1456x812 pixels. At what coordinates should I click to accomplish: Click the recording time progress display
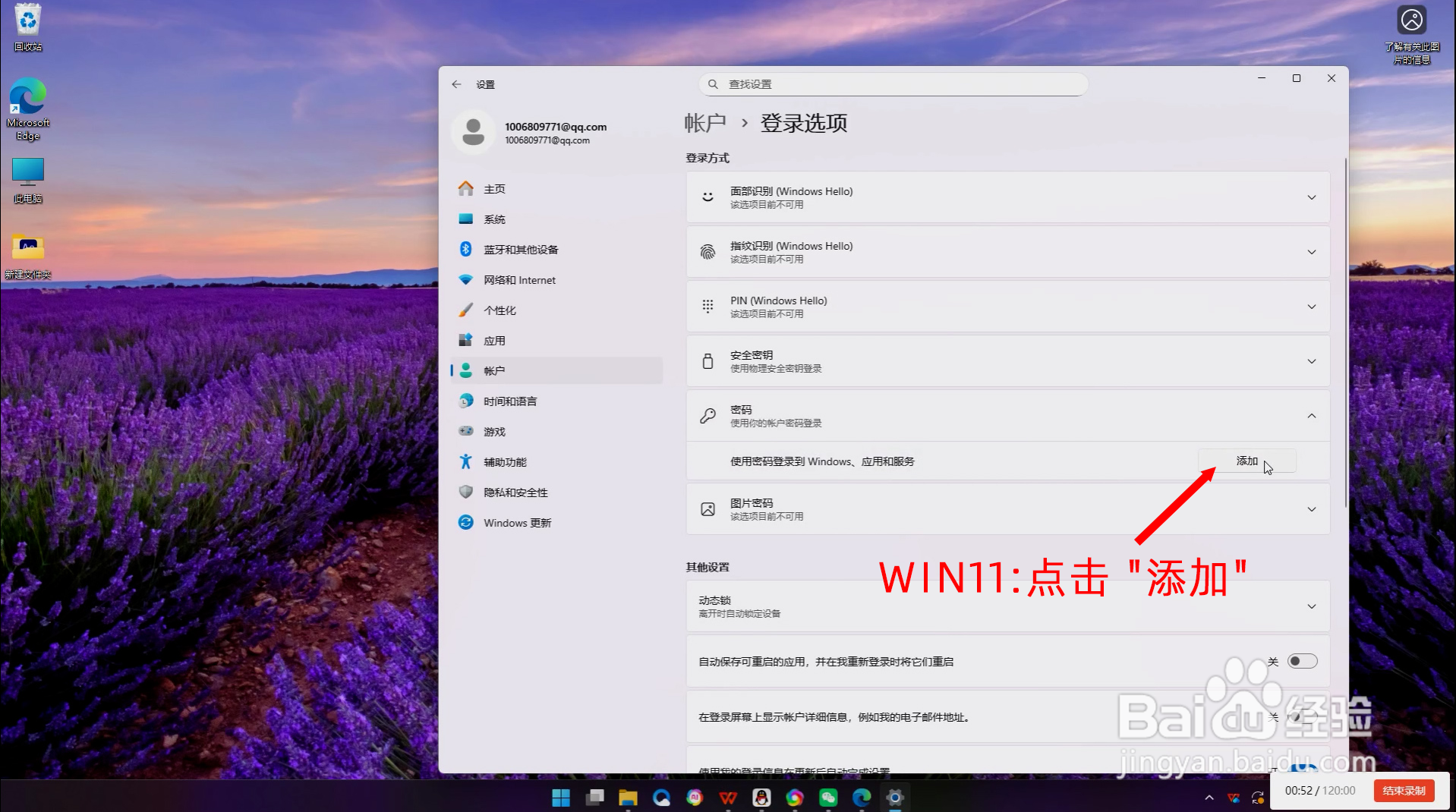pos(1321,790)
